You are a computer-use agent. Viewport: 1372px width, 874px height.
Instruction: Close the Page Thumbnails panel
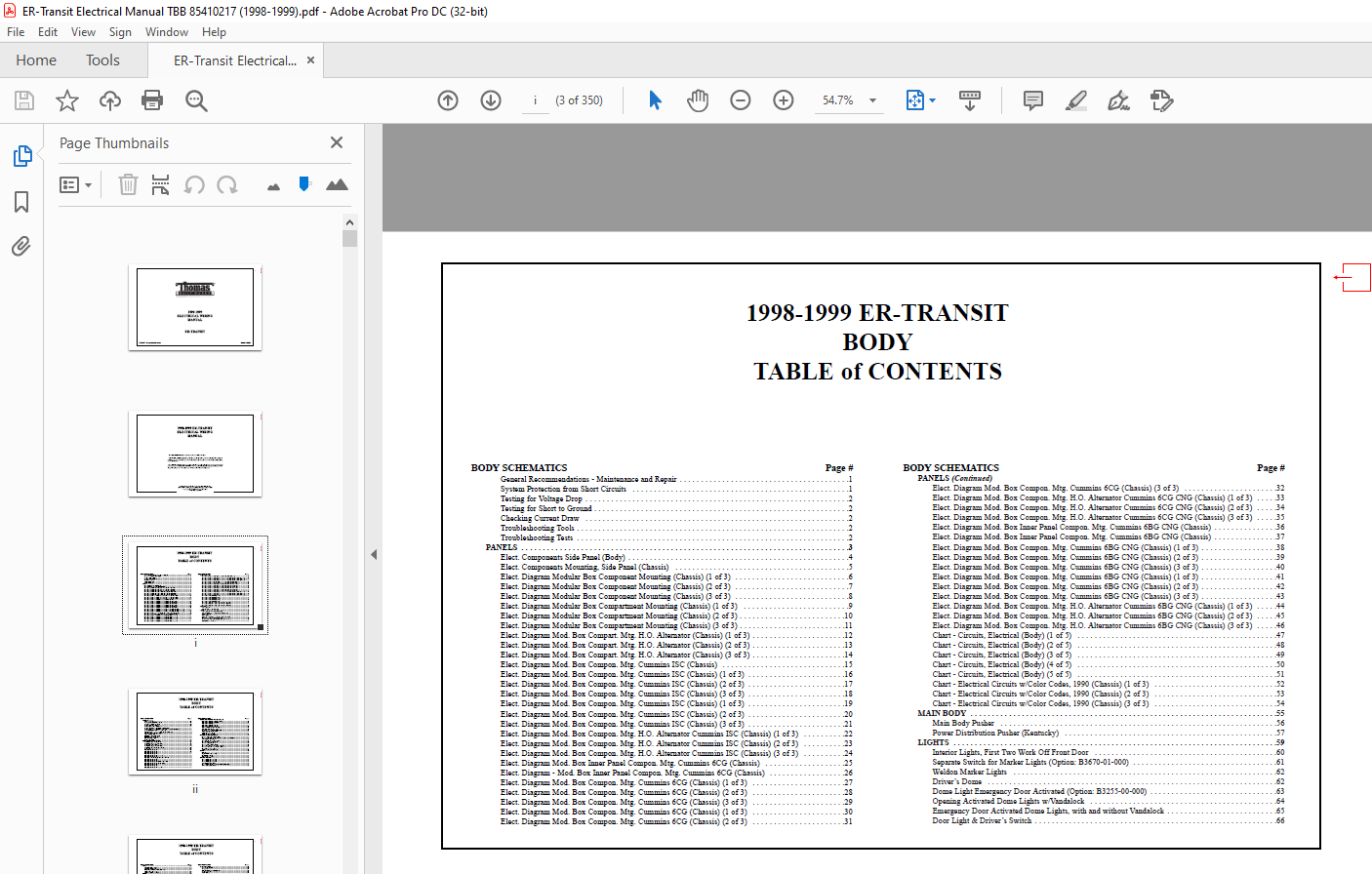(x=337, y=142)
